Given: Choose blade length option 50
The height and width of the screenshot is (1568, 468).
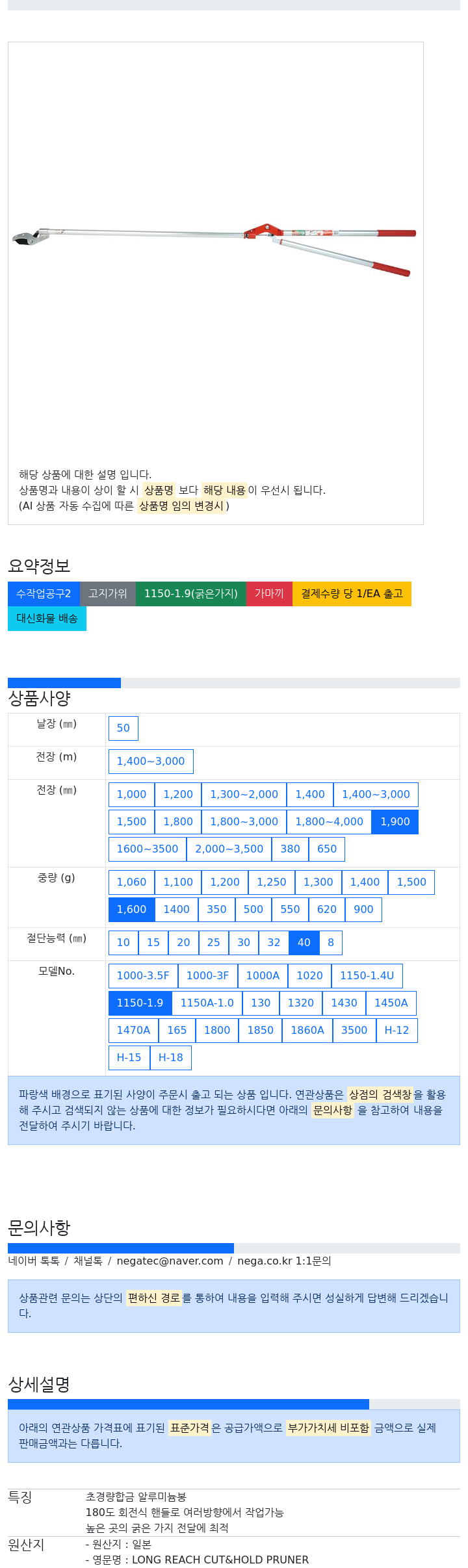Looking at the screenshot, I should (x=123, y=728).
